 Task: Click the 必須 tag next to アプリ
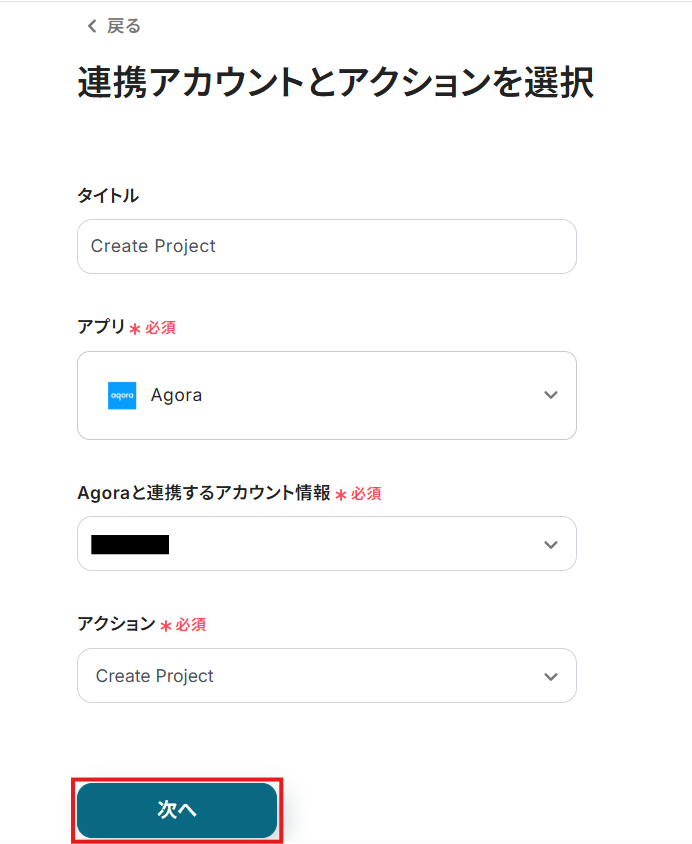(x=160, y=327)
